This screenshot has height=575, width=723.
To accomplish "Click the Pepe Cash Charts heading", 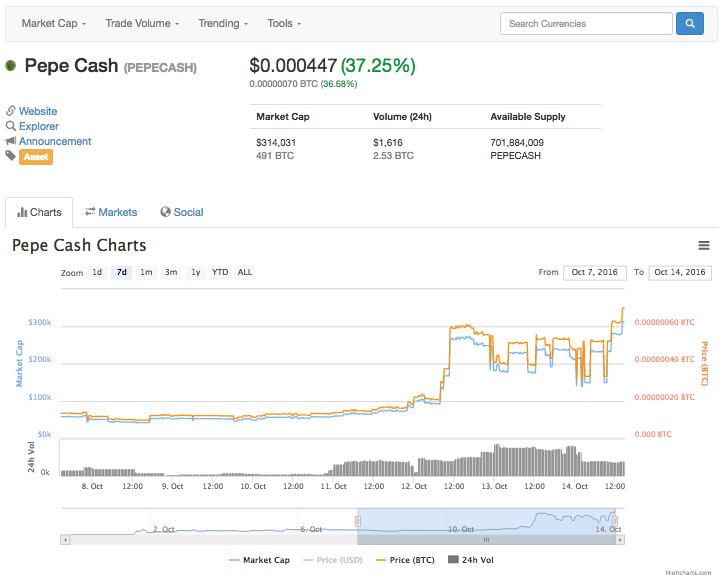I will click(x=79, y=245).
